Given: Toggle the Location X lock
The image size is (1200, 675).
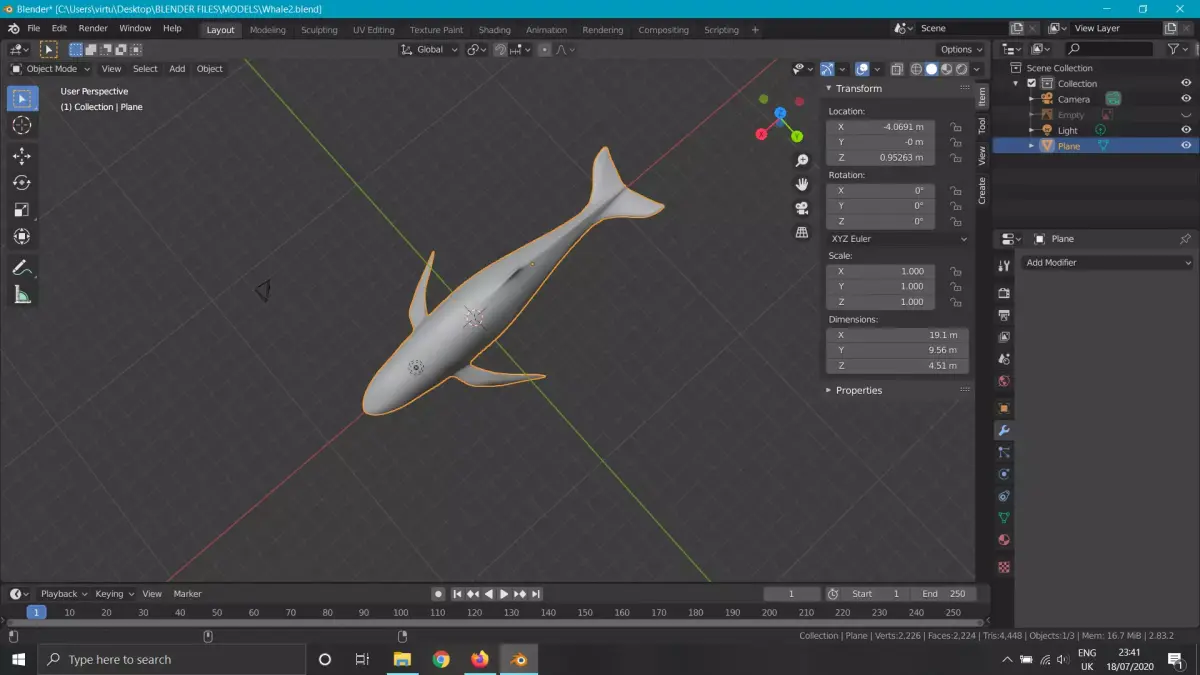Looking at the screenshot, I should click(956, 127).
